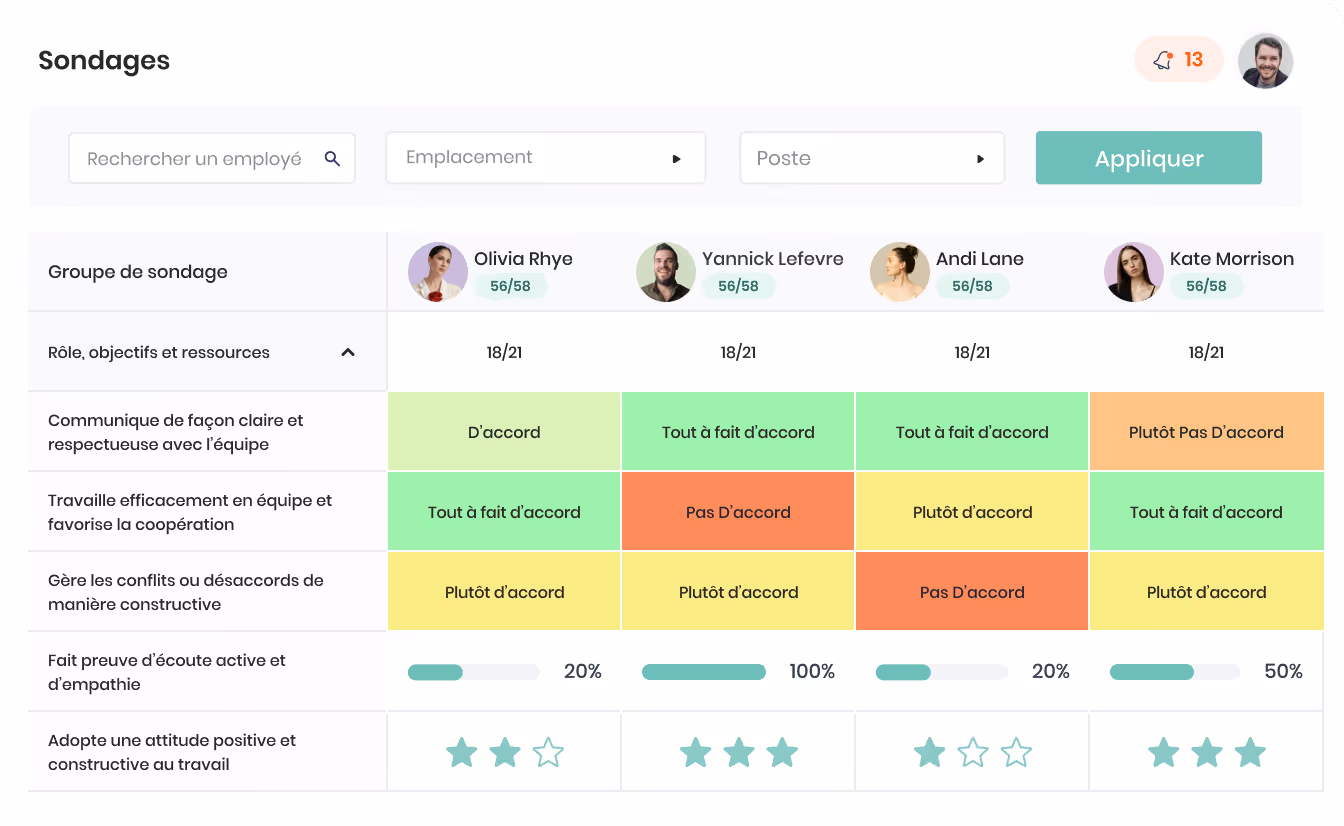Click the Gère les conflits row label
Viewport: 1344px width, 826px height.
pos(186,592)
